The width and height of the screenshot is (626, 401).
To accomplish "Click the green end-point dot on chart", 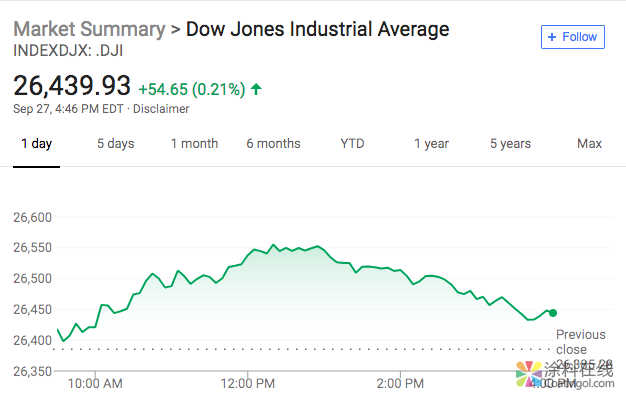I will pyautogui.click(x=553, y=313).
